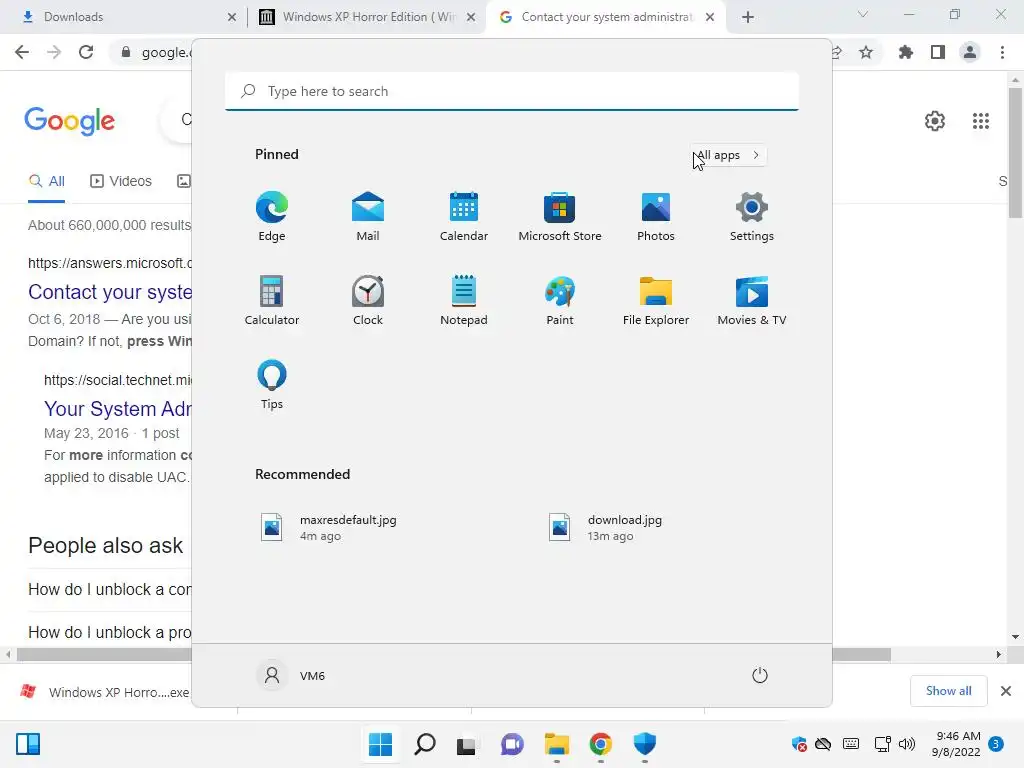Select the Contact your system administrator tab
Viewport: 1024px width, 768px height.
606,17
